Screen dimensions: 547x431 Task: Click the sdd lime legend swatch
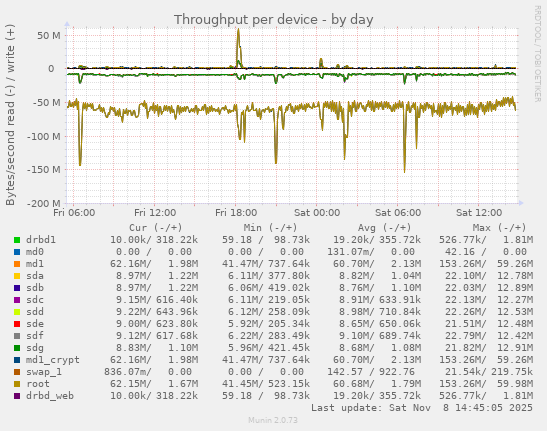pyautogui.click(x=17, y=312)
